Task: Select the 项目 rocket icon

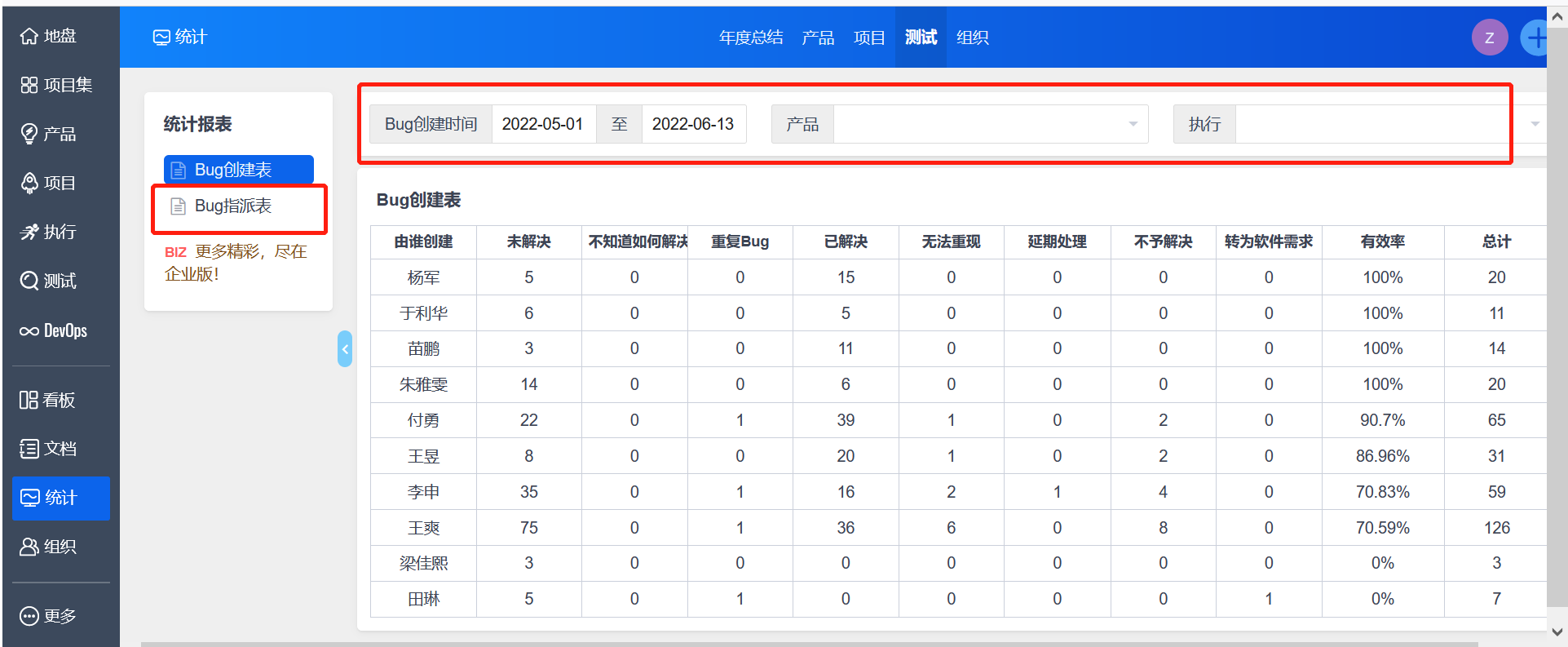Action: pos(29,183)
